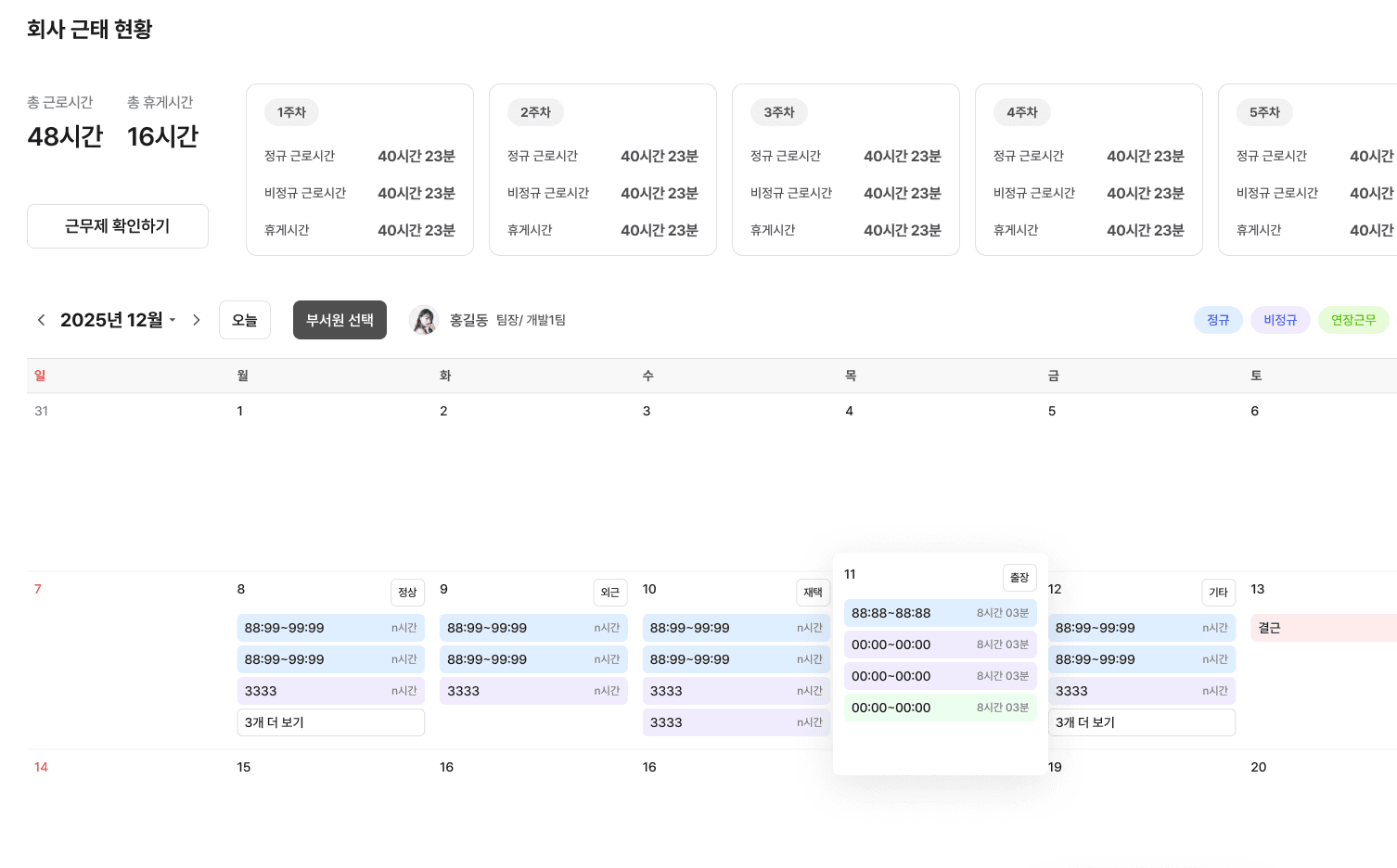1397x868 pixels.
Task: Open the 2025년 12월 month dropdown
Action: click(118, 320)
